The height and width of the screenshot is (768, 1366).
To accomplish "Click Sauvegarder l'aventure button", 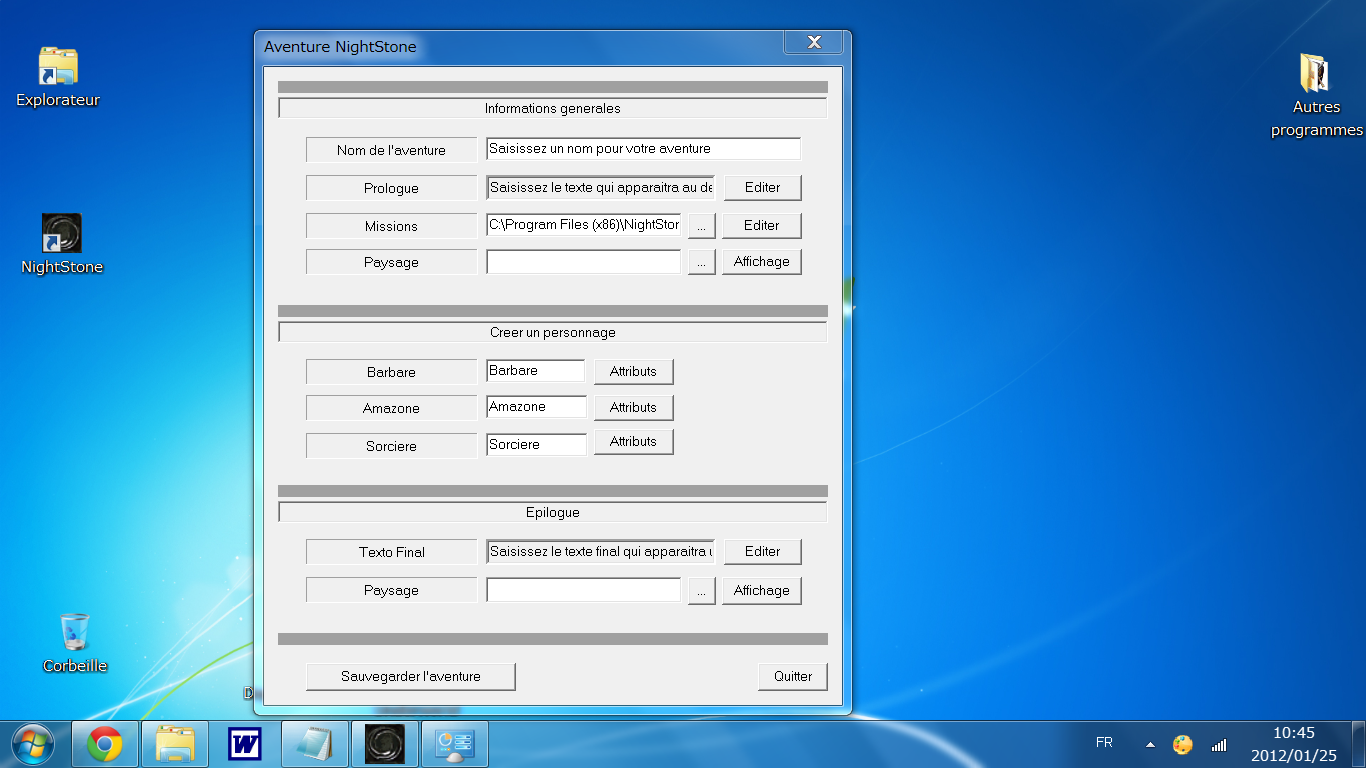I will click(410, 676).
